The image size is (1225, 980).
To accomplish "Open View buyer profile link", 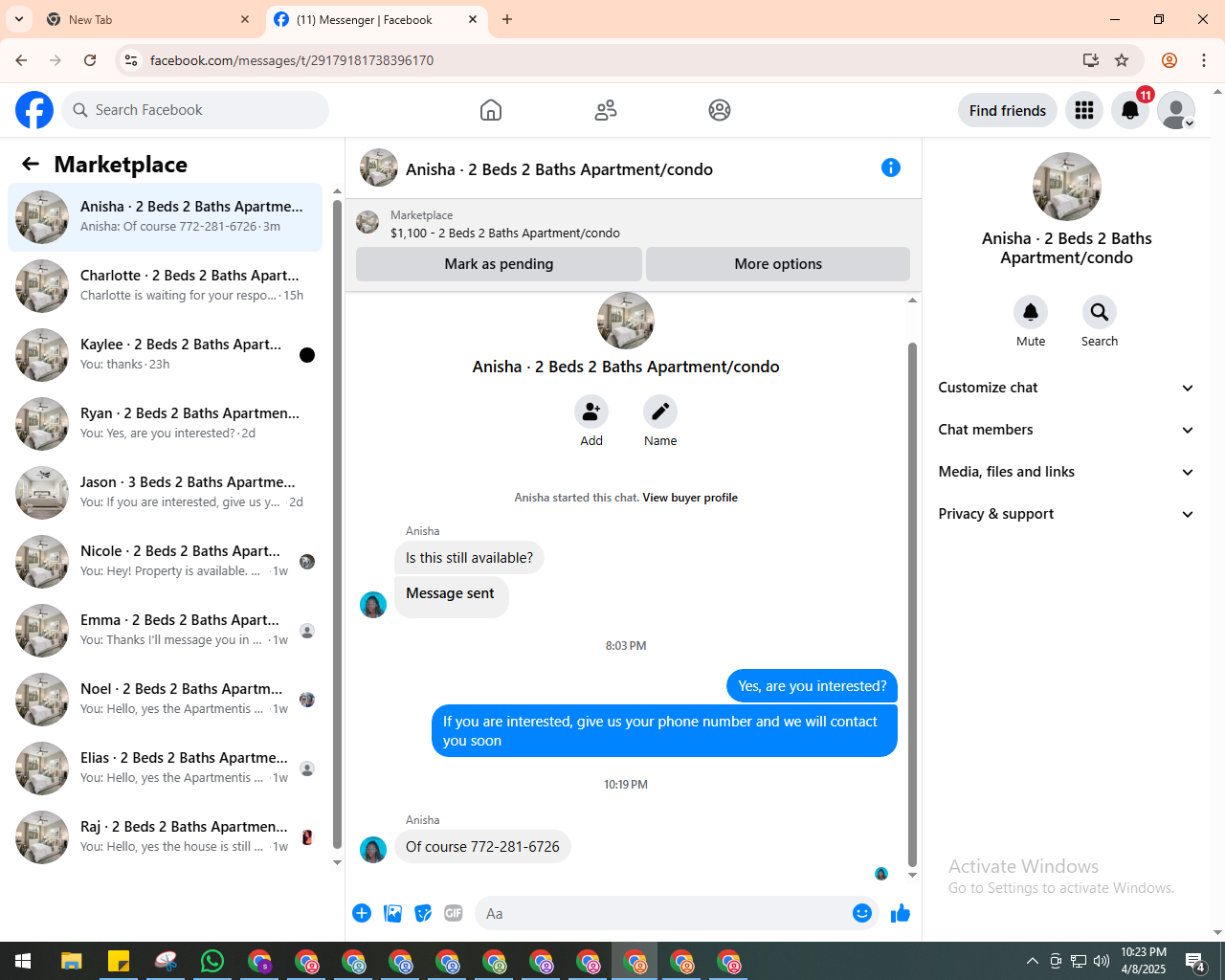I will pos(690,498).
